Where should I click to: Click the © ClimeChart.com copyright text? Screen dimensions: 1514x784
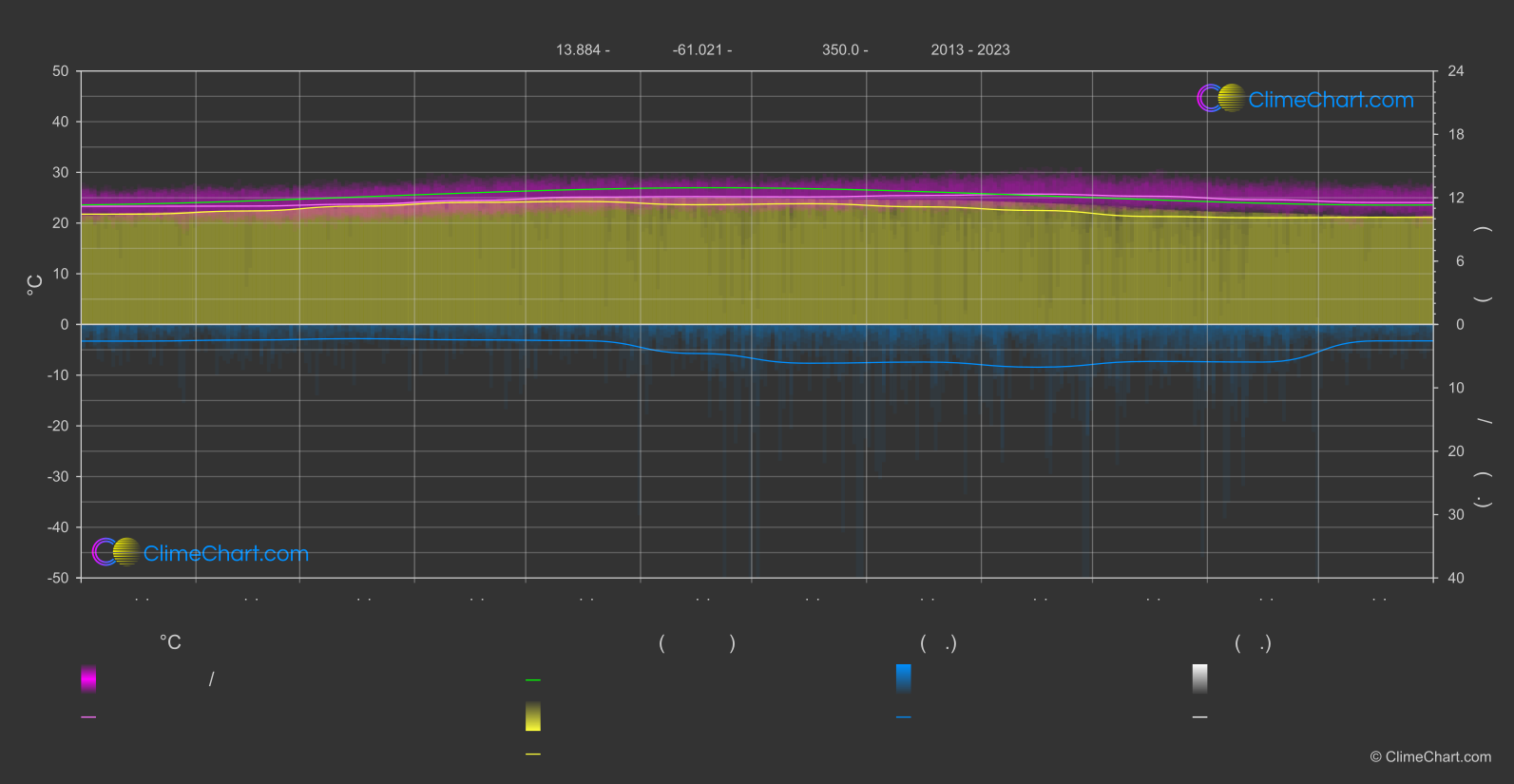pyautogui.click(x=1430, y=757)
